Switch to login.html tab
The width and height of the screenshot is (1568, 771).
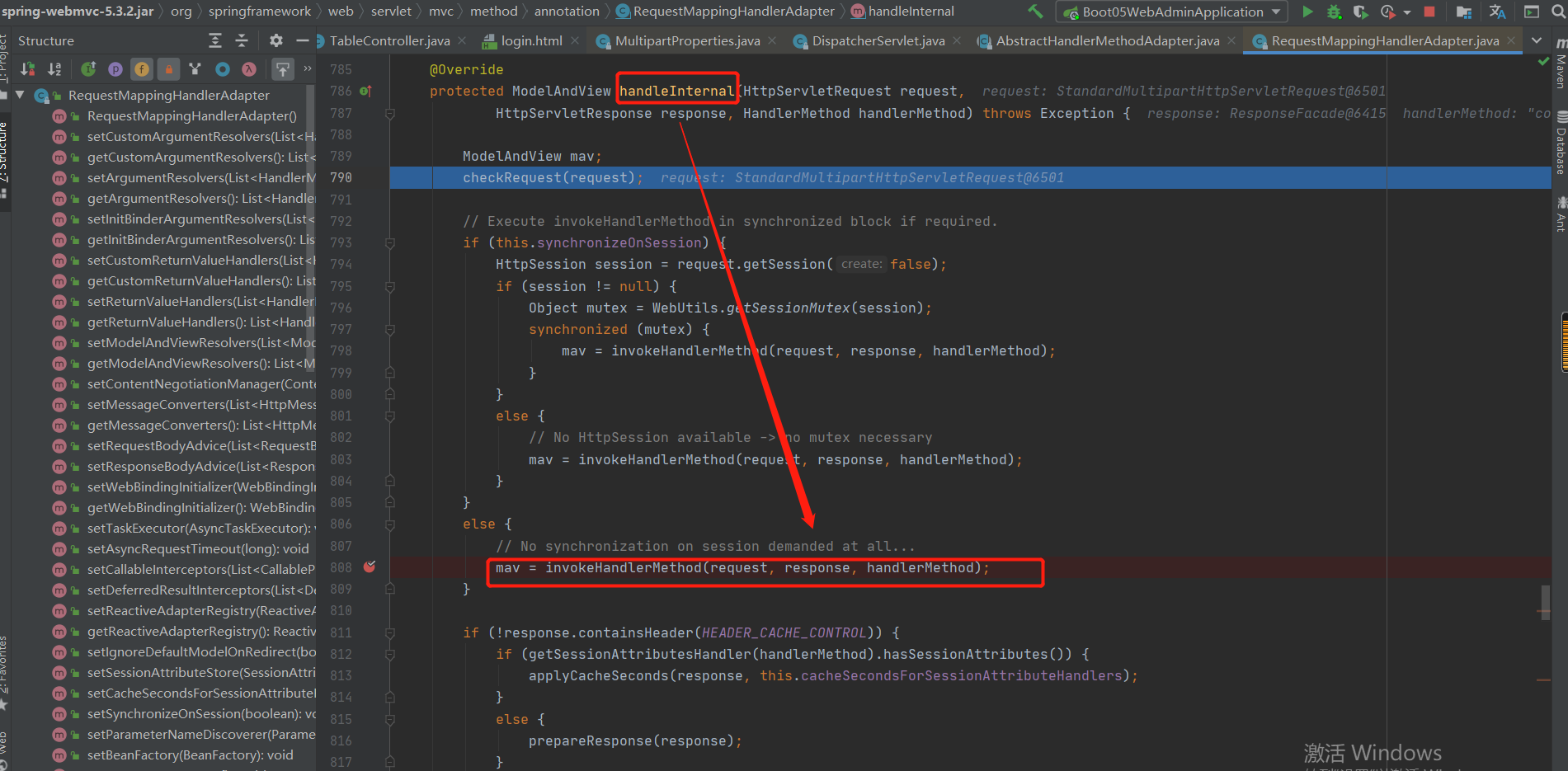pyautogui.click(x=531, y=40)
